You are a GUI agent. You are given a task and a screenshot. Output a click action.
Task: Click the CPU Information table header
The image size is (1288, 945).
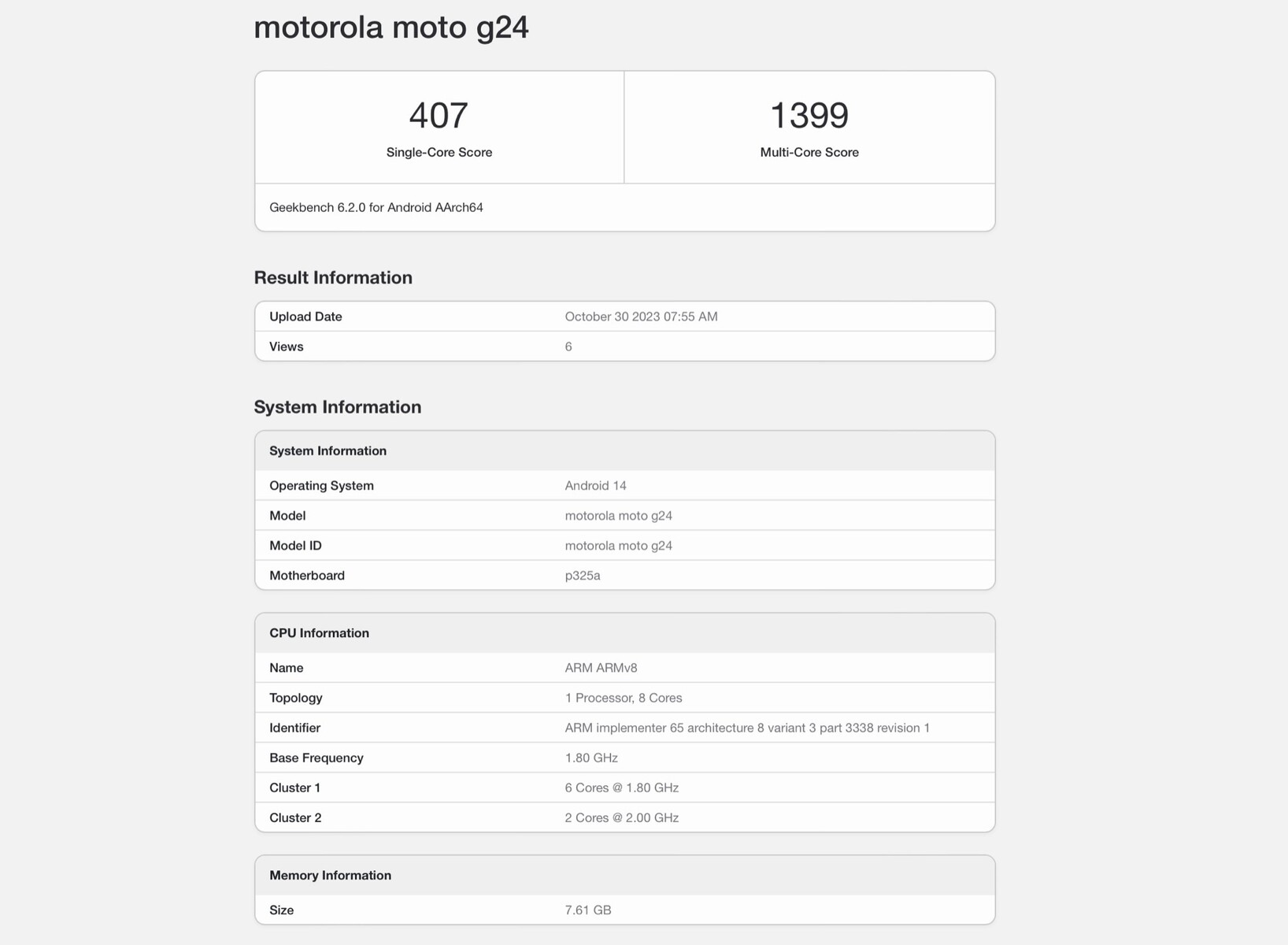[x=319, y=633]
